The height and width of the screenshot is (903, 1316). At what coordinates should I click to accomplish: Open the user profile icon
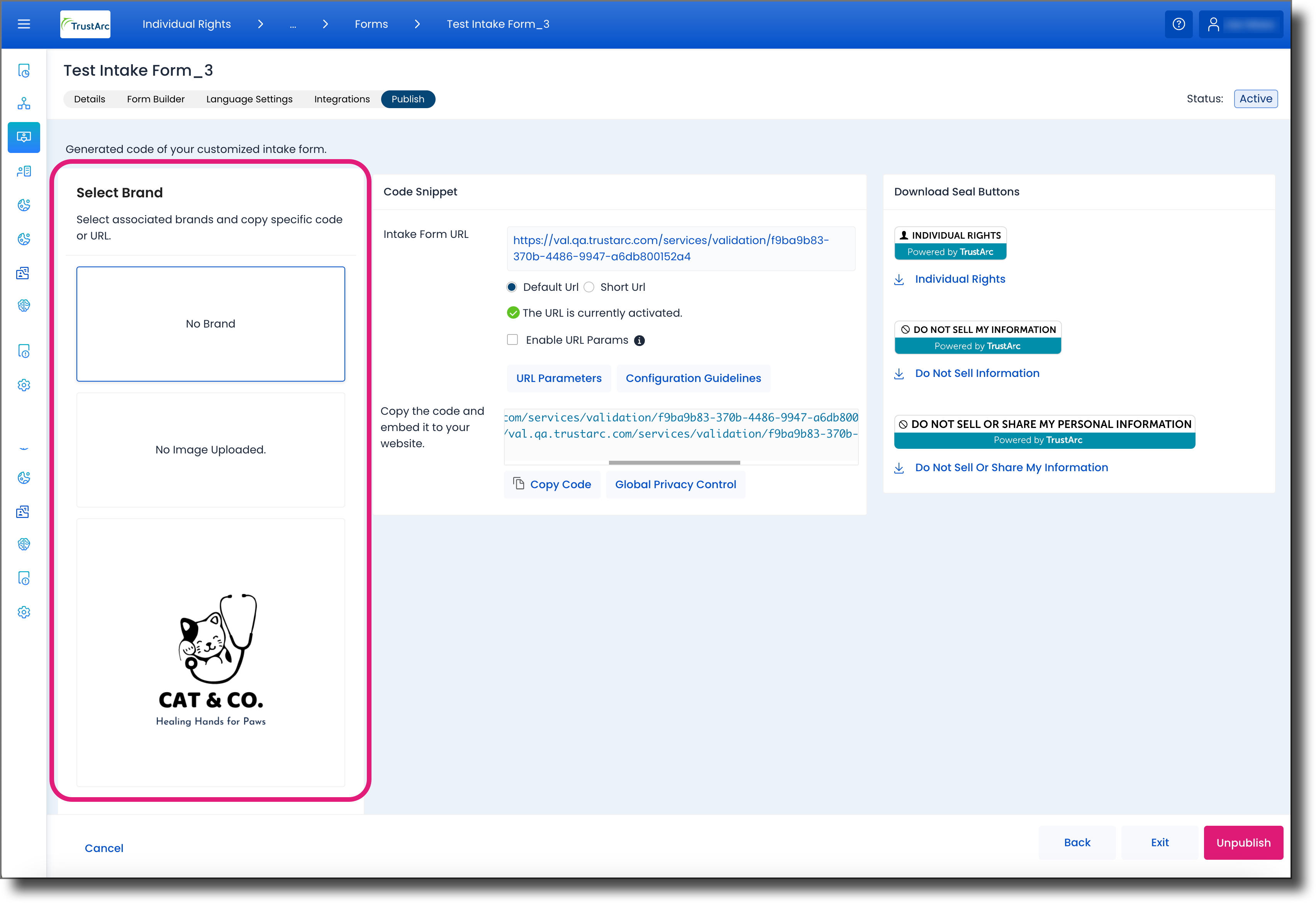[1213, 24]
